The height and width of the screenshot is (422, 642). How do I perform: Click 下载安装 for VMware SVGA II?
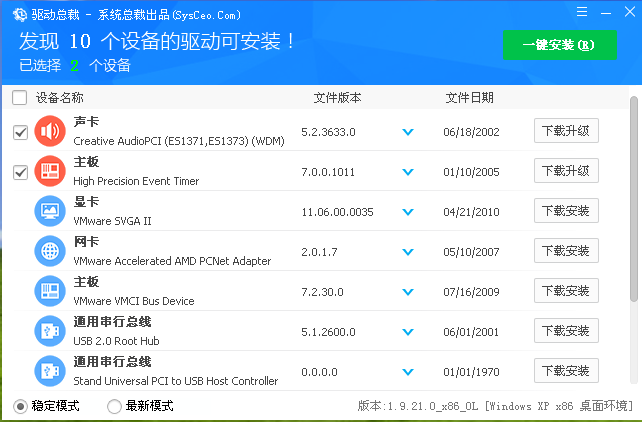pos(566,211)
